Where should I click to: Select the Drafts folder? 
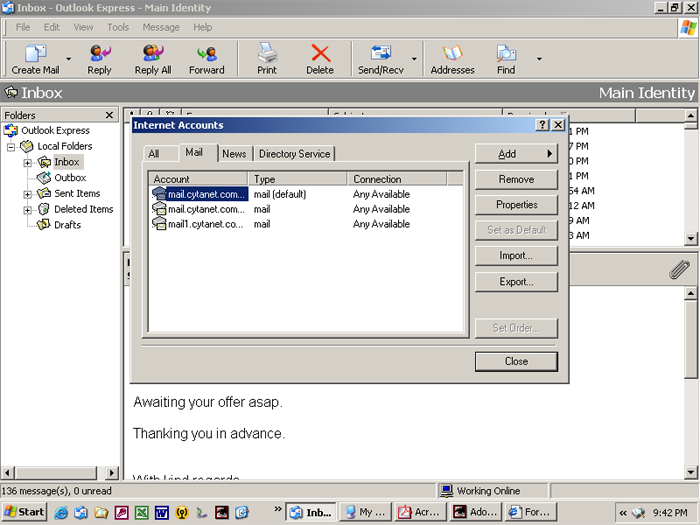click(67, 225)
